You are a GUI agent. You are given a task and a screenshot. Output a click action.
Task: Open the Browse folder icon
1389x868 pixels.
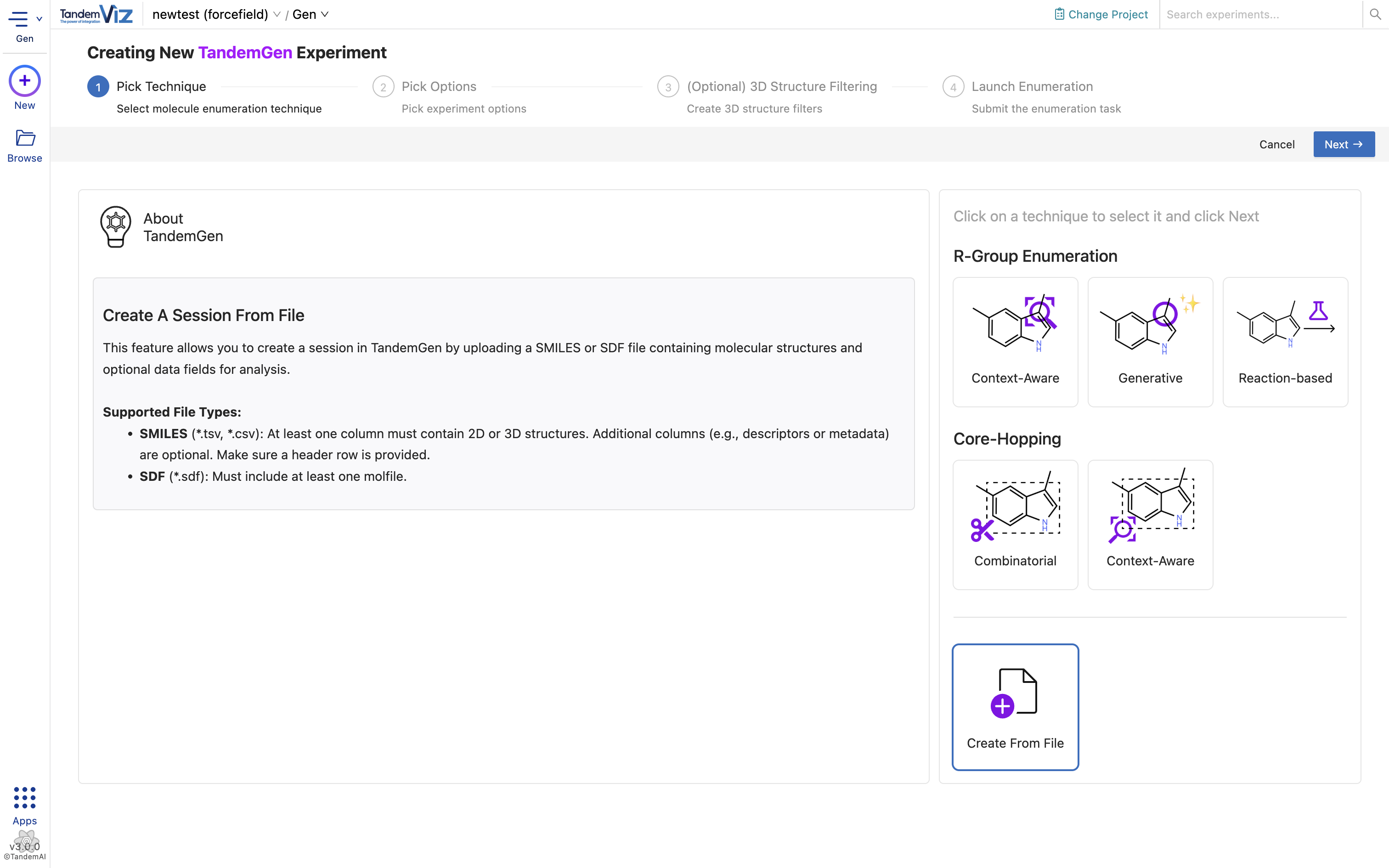pos(25,138)
